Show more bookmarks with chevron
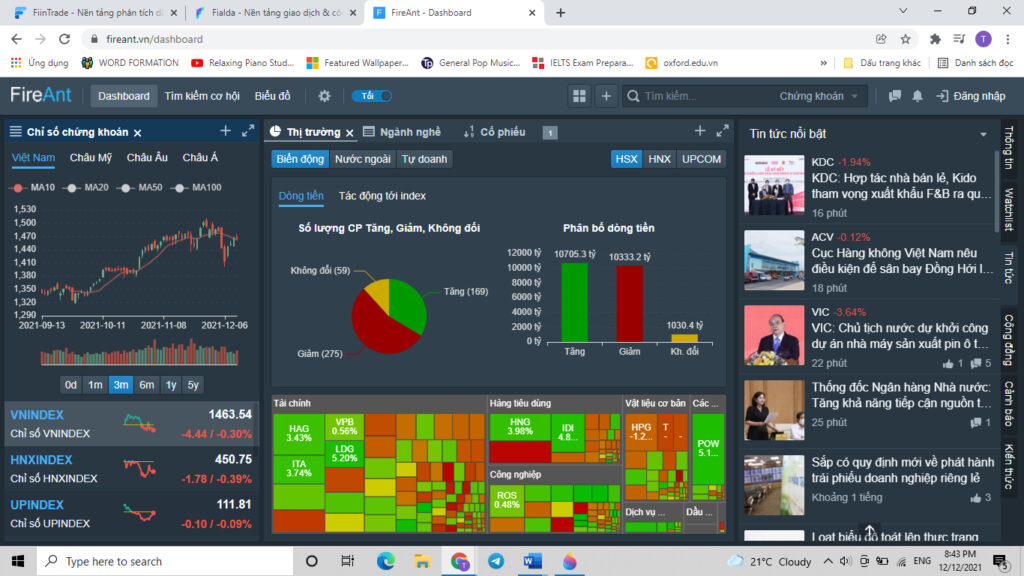 point(824,63)
